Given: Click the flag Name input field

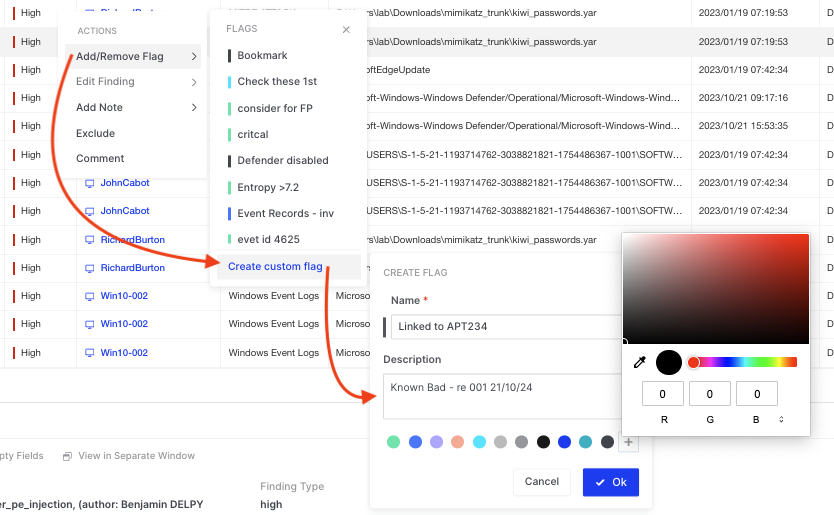Looking at the screenshot, I should pos(505,327).
